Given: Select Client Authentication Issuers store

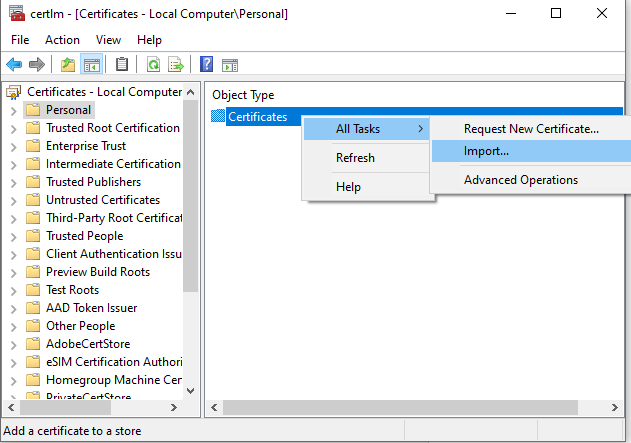Looking at the screenshot, I should point(114,254).
